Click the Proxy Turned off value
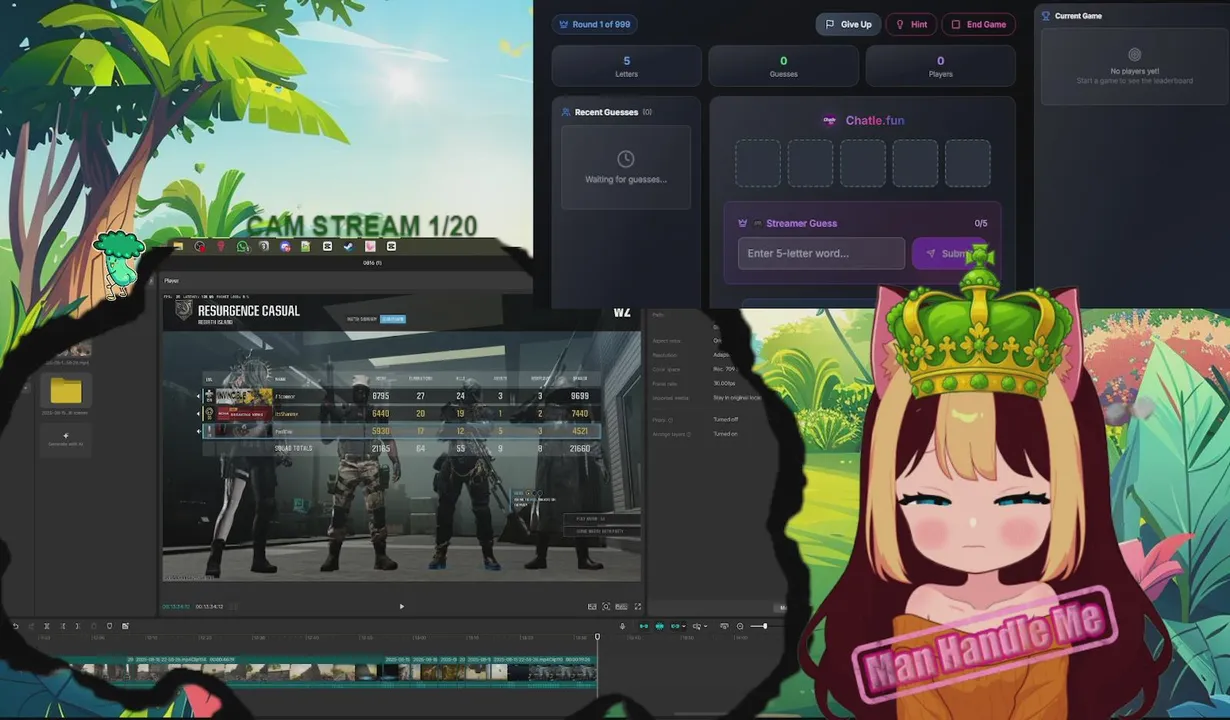This screenshot has width=1230, height=720. (x=725, y=419)
